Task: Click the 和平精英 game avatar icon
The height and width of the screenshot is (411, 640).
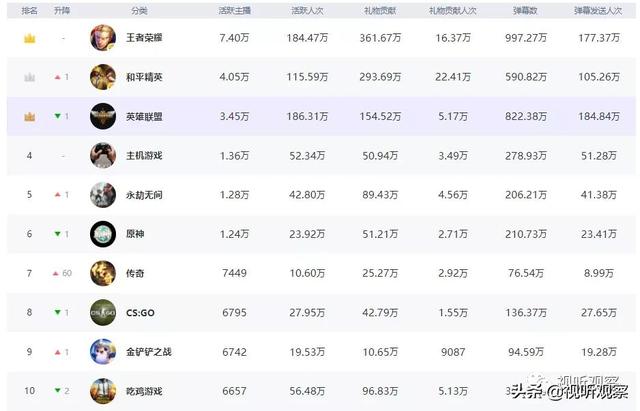Action: (102, 77)
